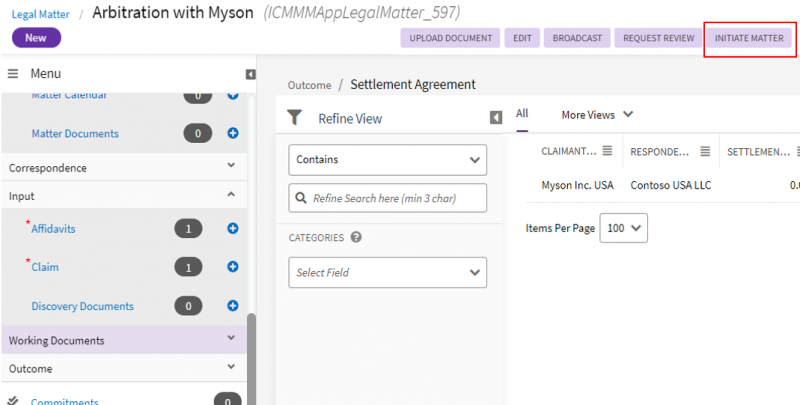Click the Affidavits count badge
The height and width of the screenshot is (405, 800).
pos(188,229)
